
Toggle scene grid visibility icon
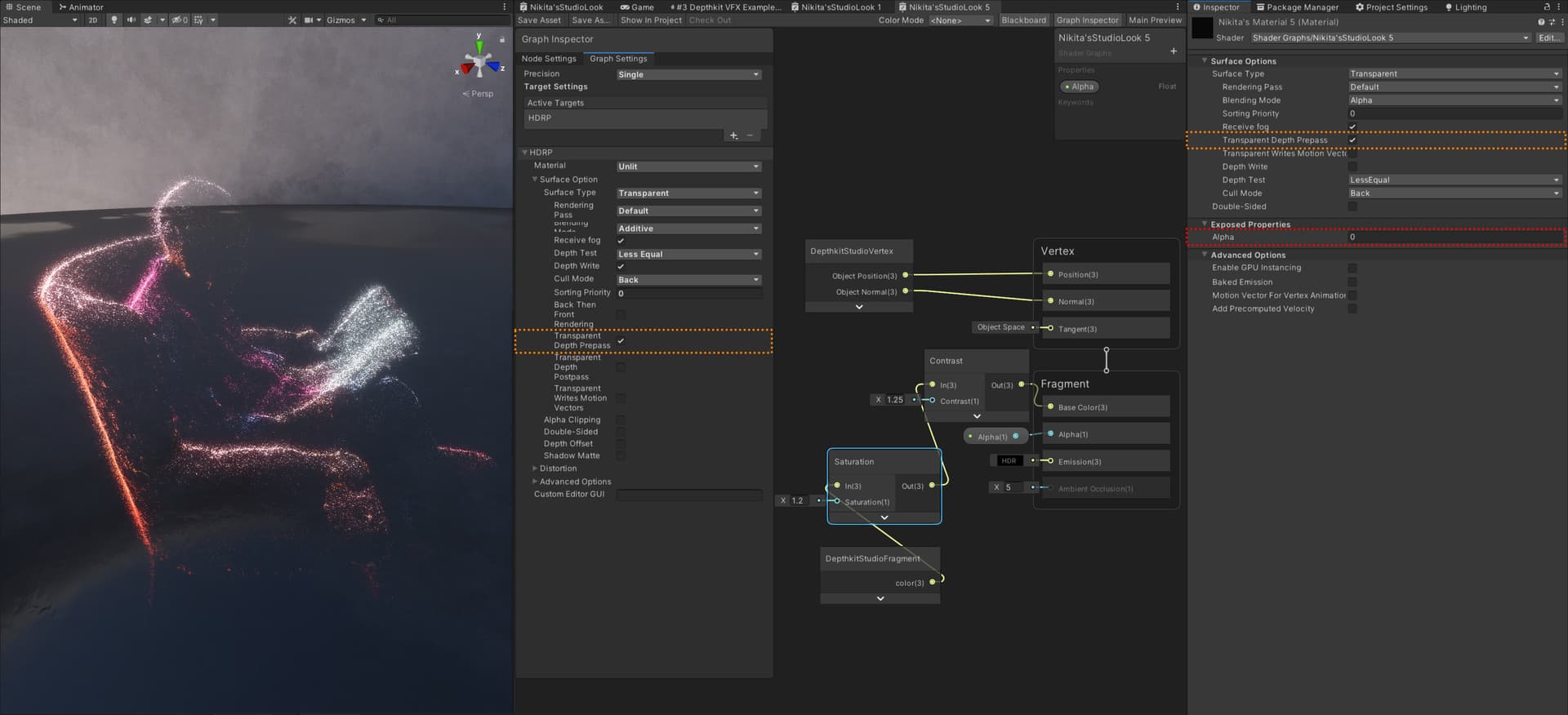coord(198,20)
